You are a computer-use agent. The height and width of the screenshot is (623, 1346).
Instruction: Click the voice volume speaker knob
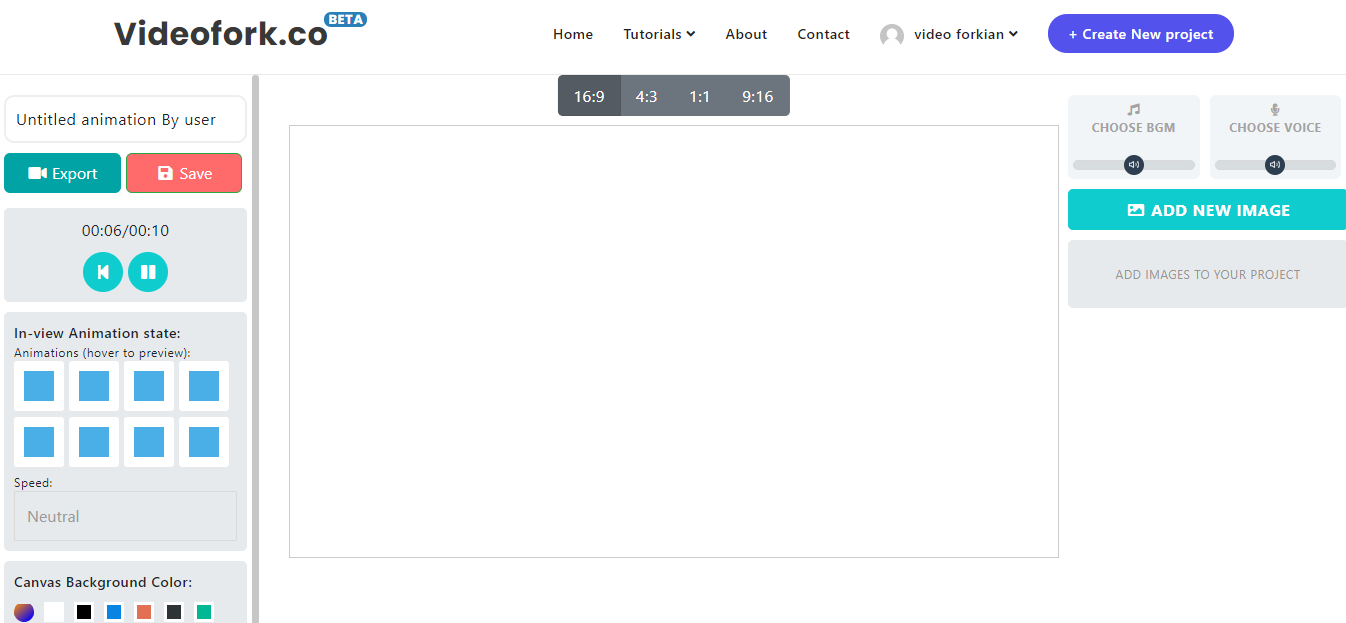pos(1275,165)
